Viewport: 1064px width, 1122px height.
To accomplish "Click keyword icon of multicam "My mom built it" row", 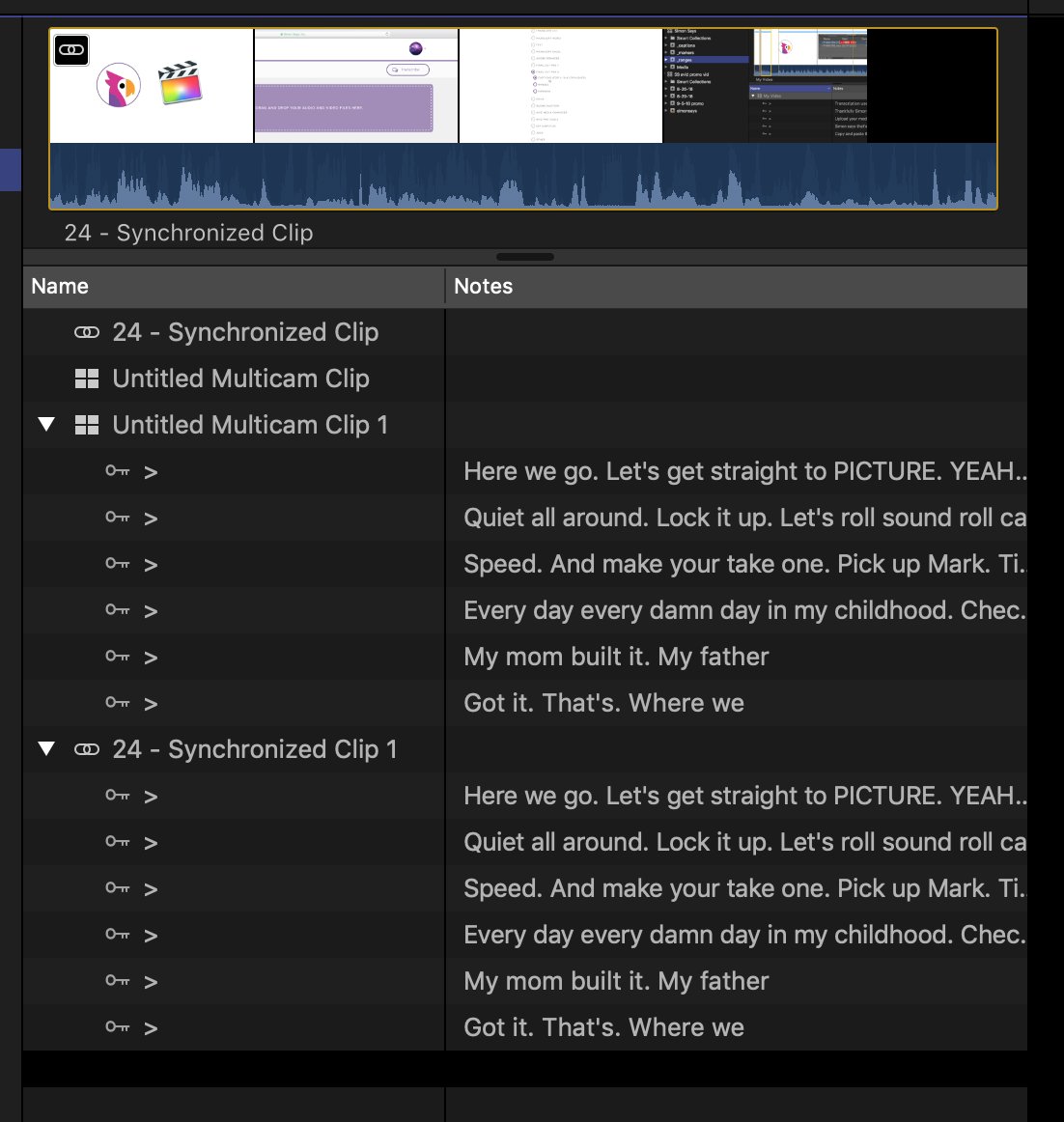I will [x=118, y=657].
